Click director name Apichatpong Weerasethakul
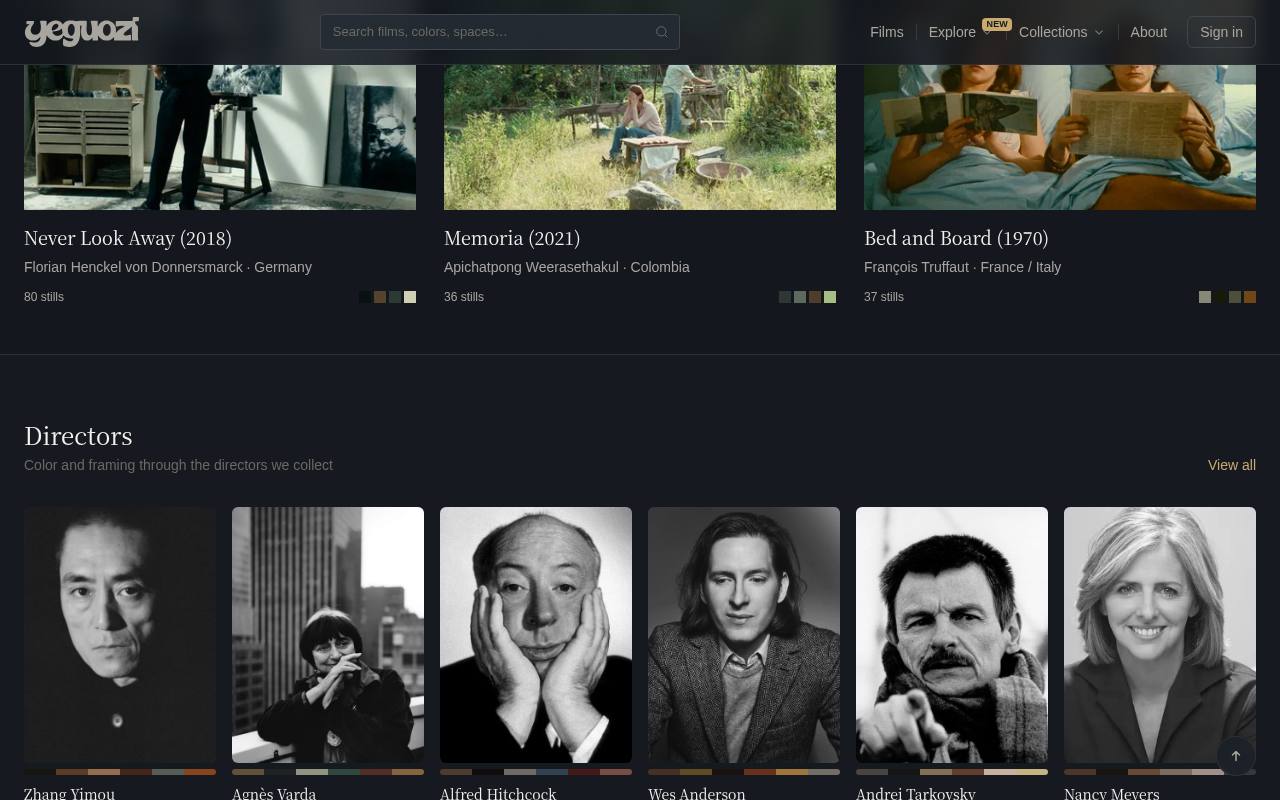The image size is (1280, 800). tap(531, 267)
